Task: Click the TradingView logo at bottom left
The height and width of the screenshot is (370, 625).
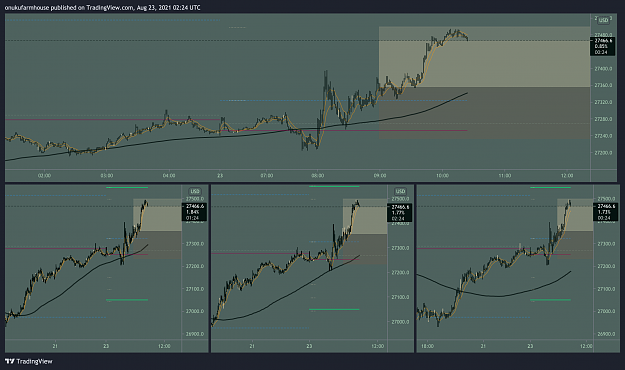Action: (29, 361)
